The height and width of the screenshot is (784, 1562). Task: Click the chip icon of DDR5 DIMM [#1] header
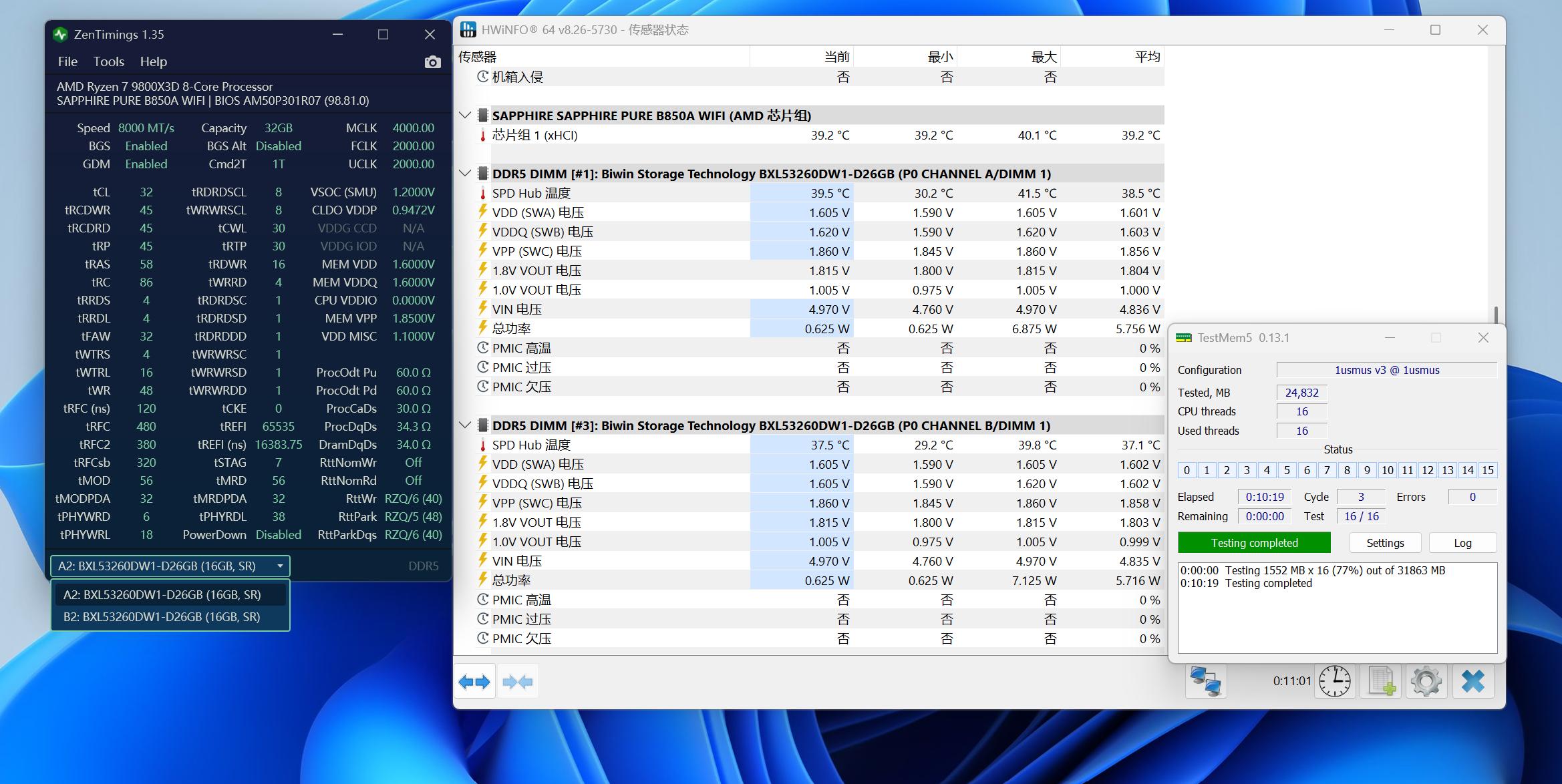[482, 174]
